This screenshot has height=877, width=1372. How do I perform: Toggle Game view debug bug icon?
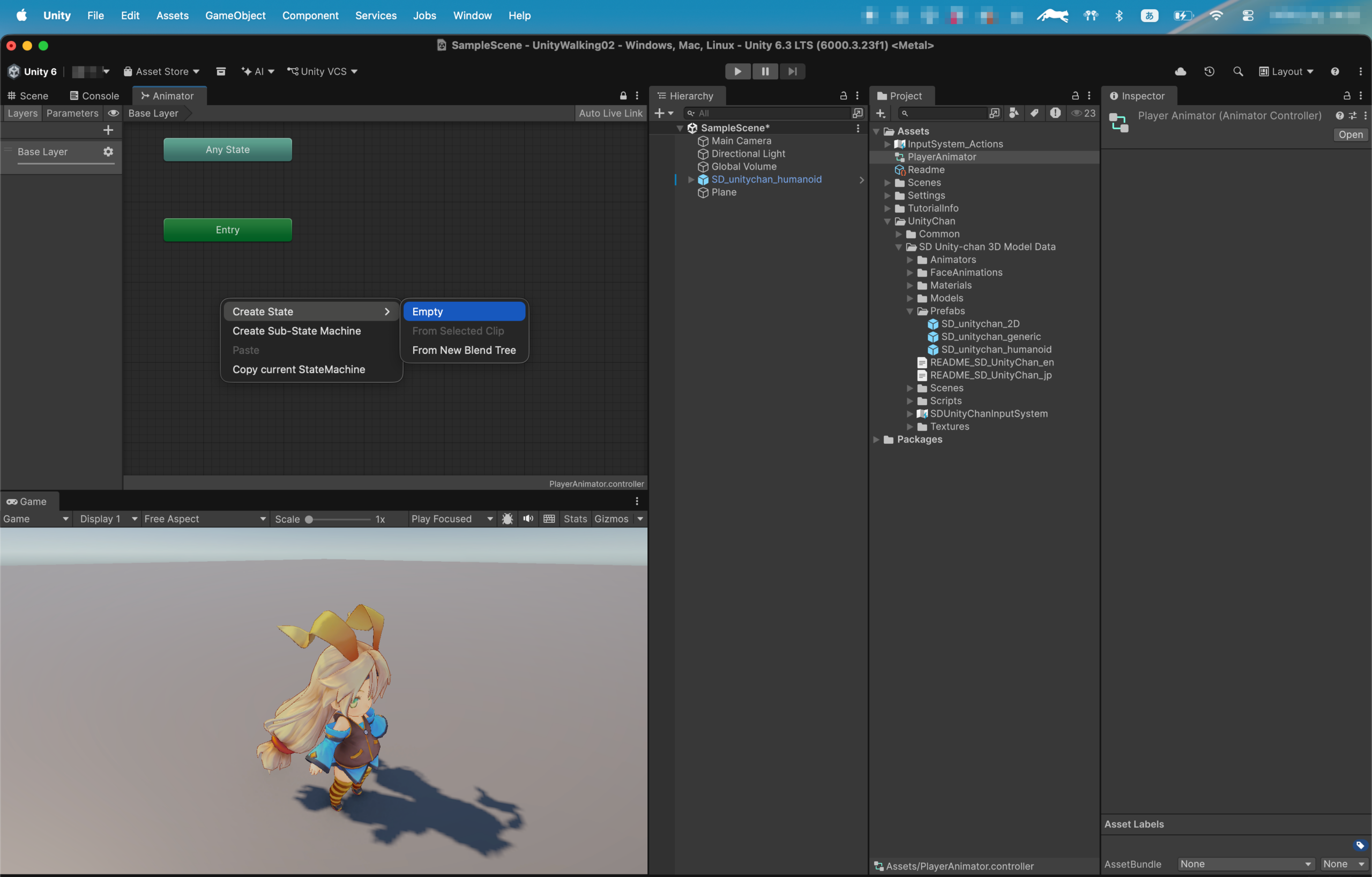(x=507, y=518)
